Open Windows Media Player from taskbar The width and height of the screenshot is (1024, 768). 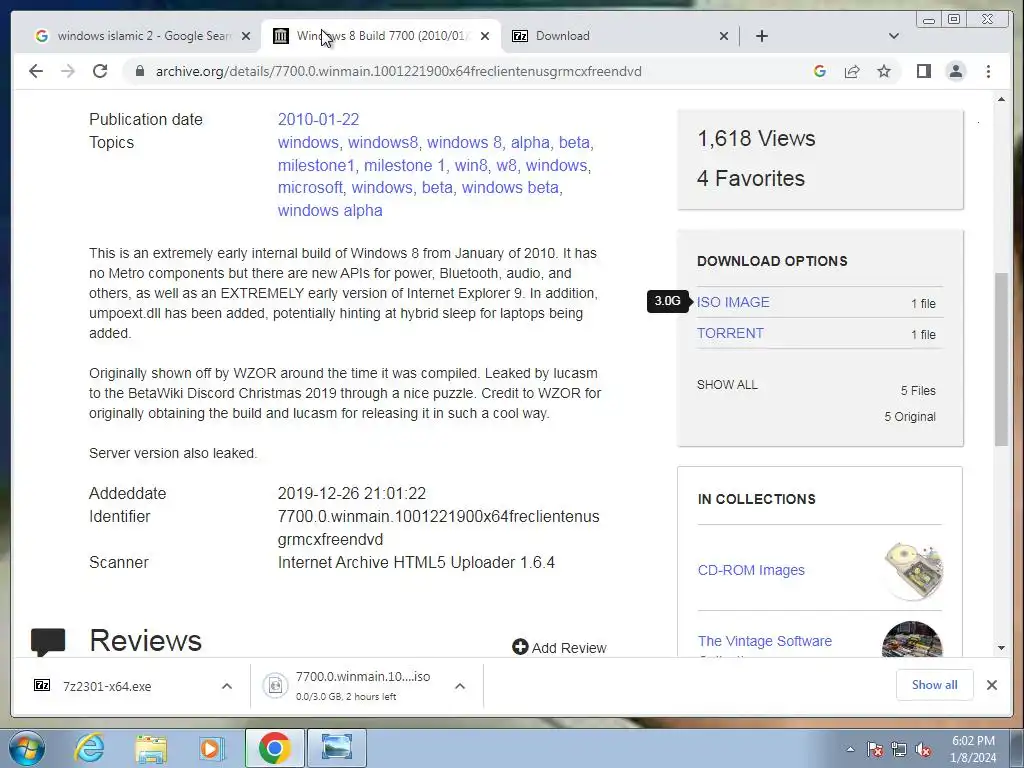[211, 748]
